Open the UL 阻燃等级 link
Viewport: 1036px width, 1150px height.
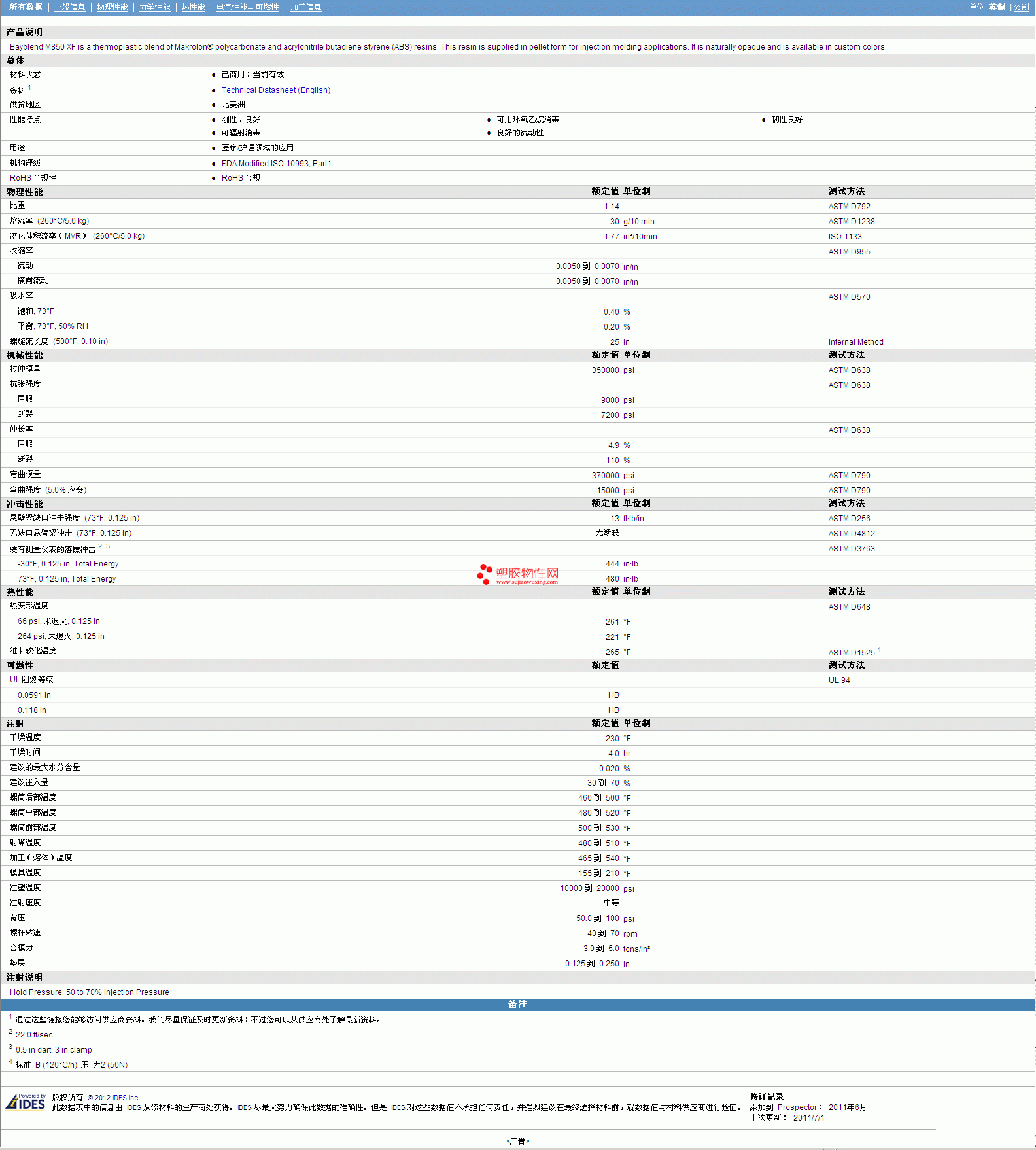tap(31, 680)
